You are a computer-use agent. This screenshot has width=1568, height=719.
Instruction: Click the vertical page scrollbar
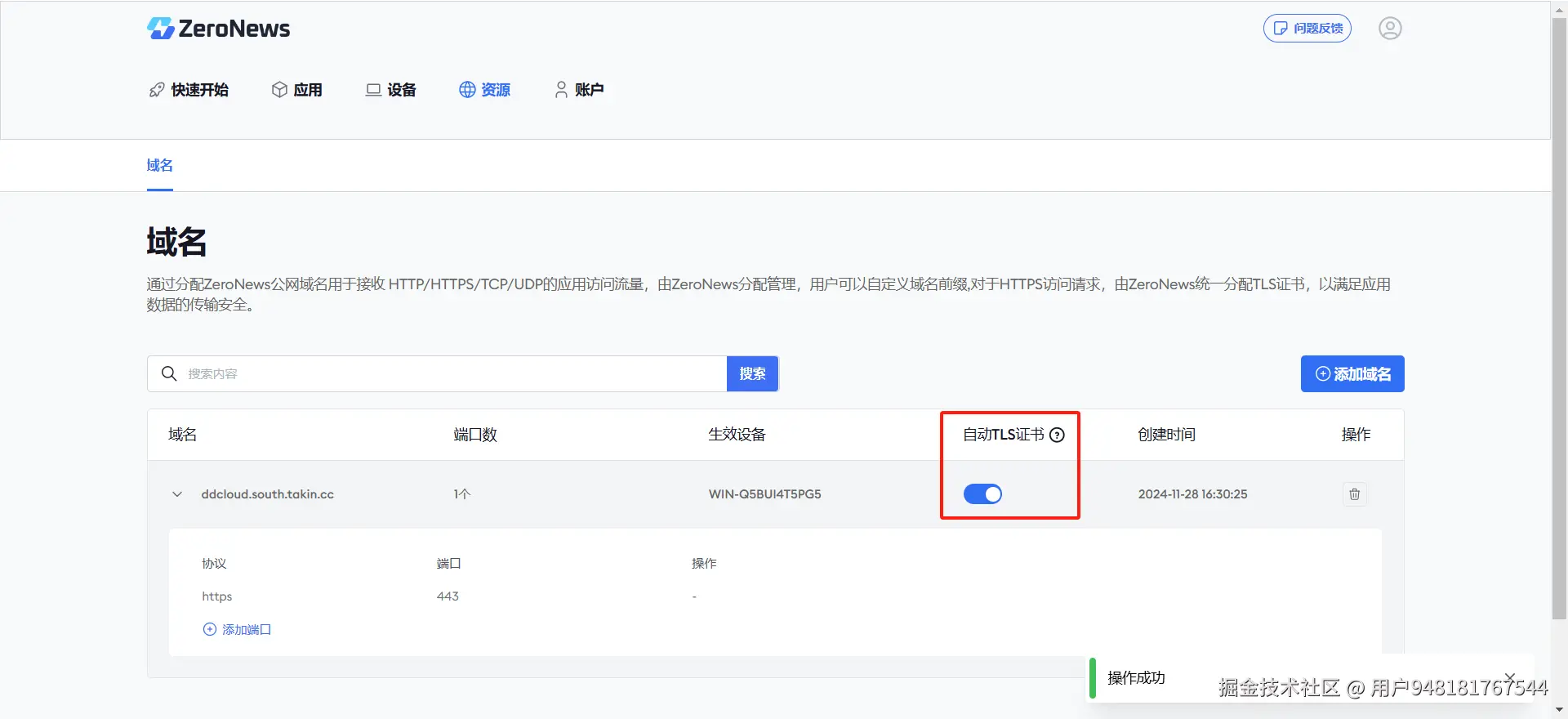point(1559,319)
